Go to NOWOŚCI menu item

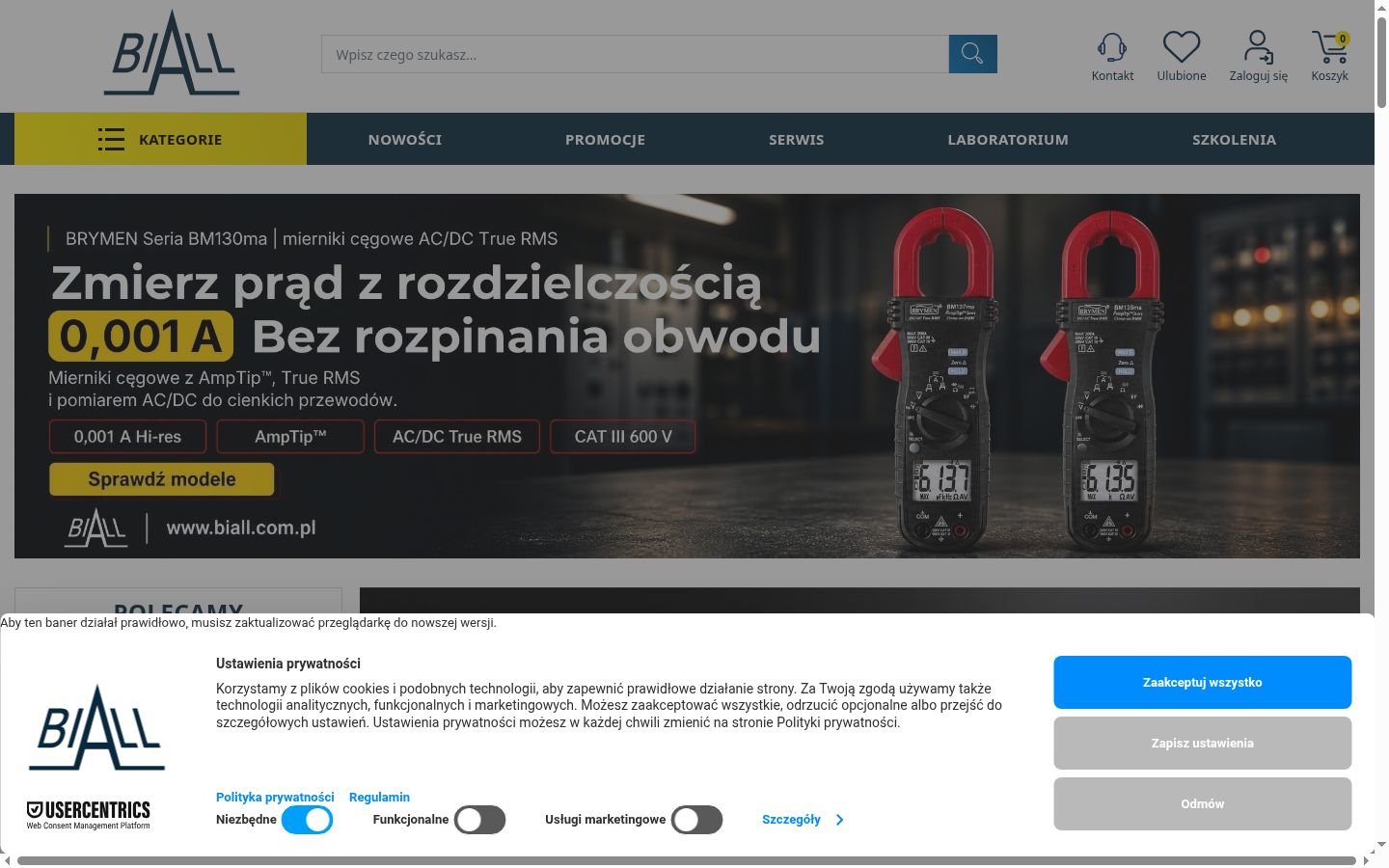(405, 139)
